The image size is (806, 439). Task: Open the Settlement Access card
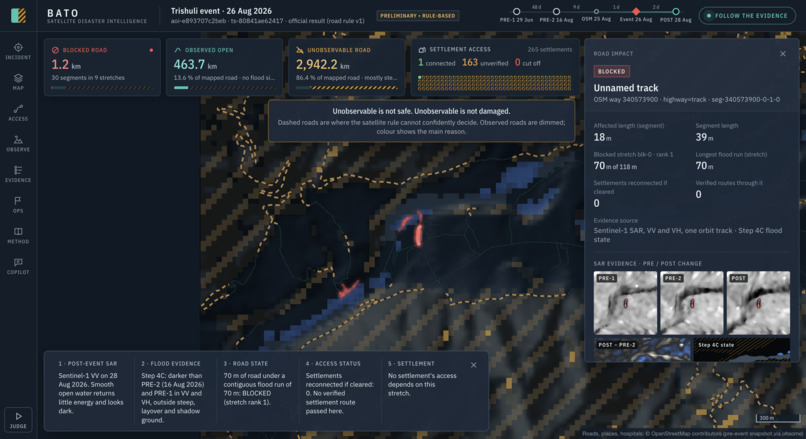[495, 67]
